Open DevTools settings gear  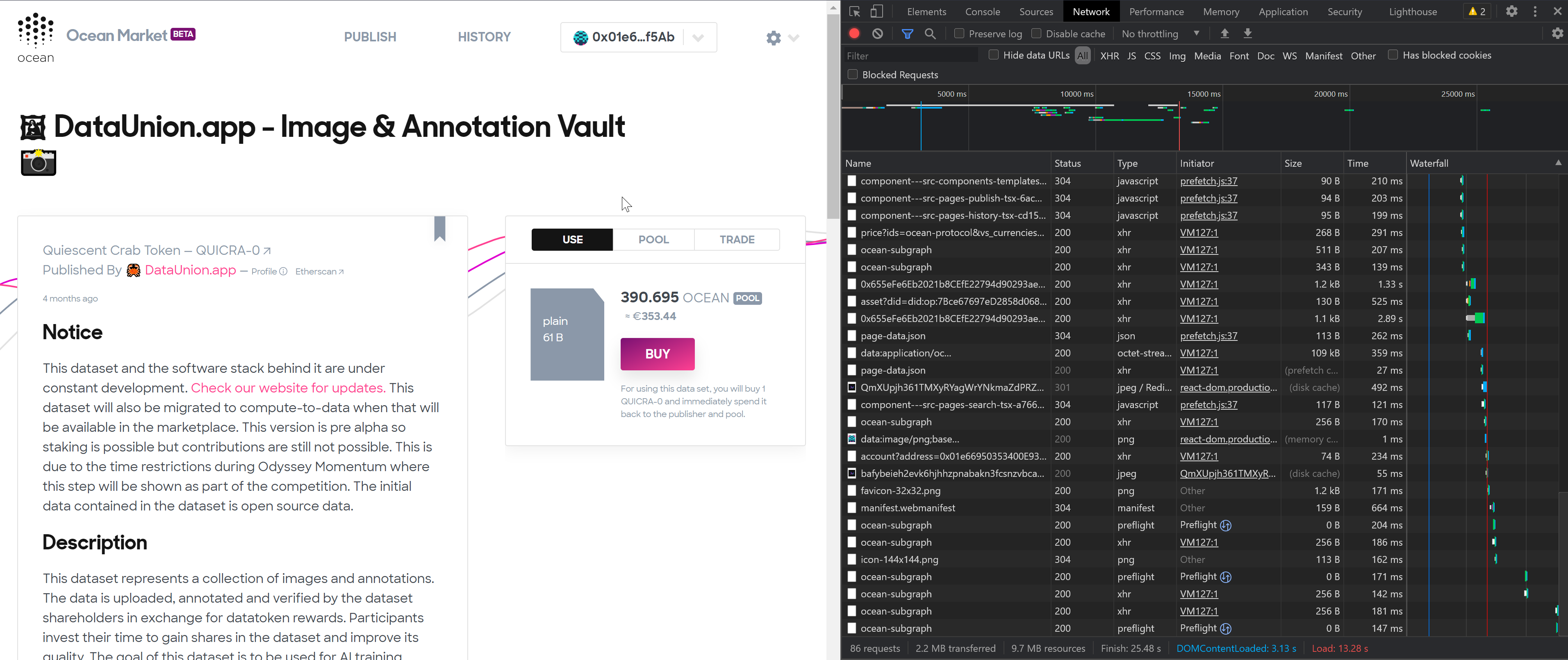pos(1511,11)
